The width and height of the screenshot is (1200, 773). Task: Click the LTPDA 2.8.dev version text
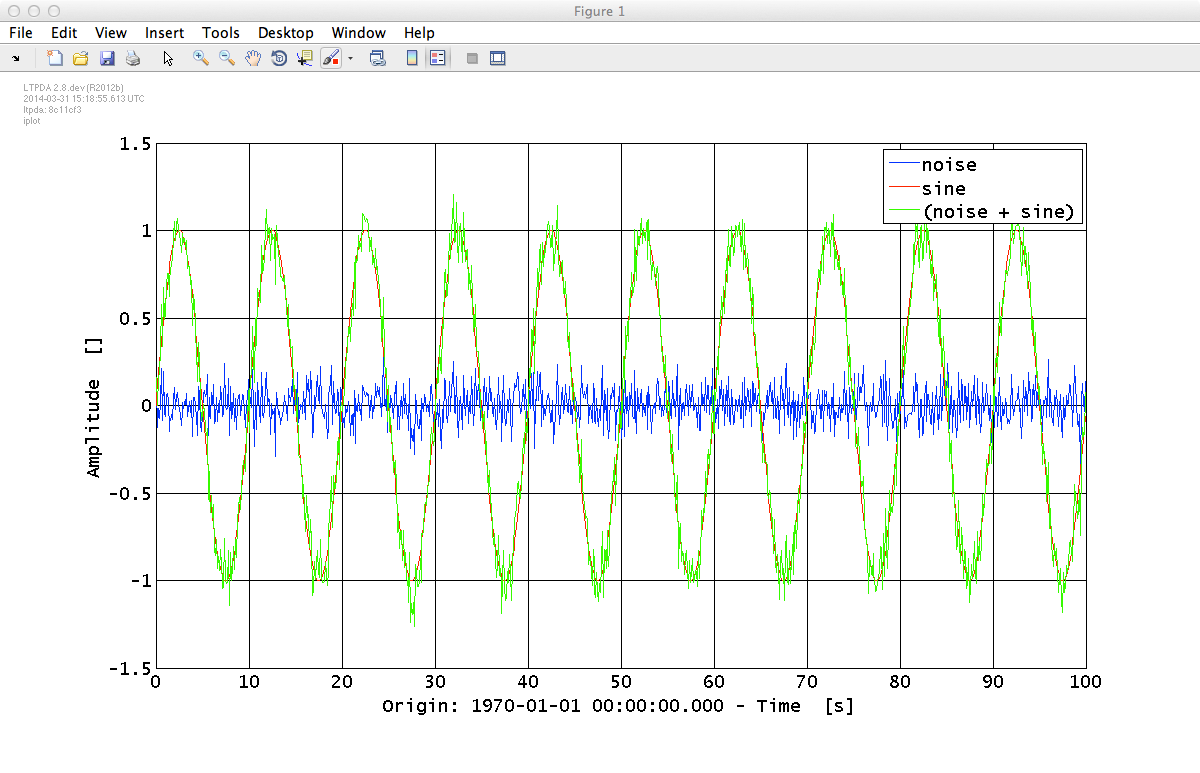(73, 88)
